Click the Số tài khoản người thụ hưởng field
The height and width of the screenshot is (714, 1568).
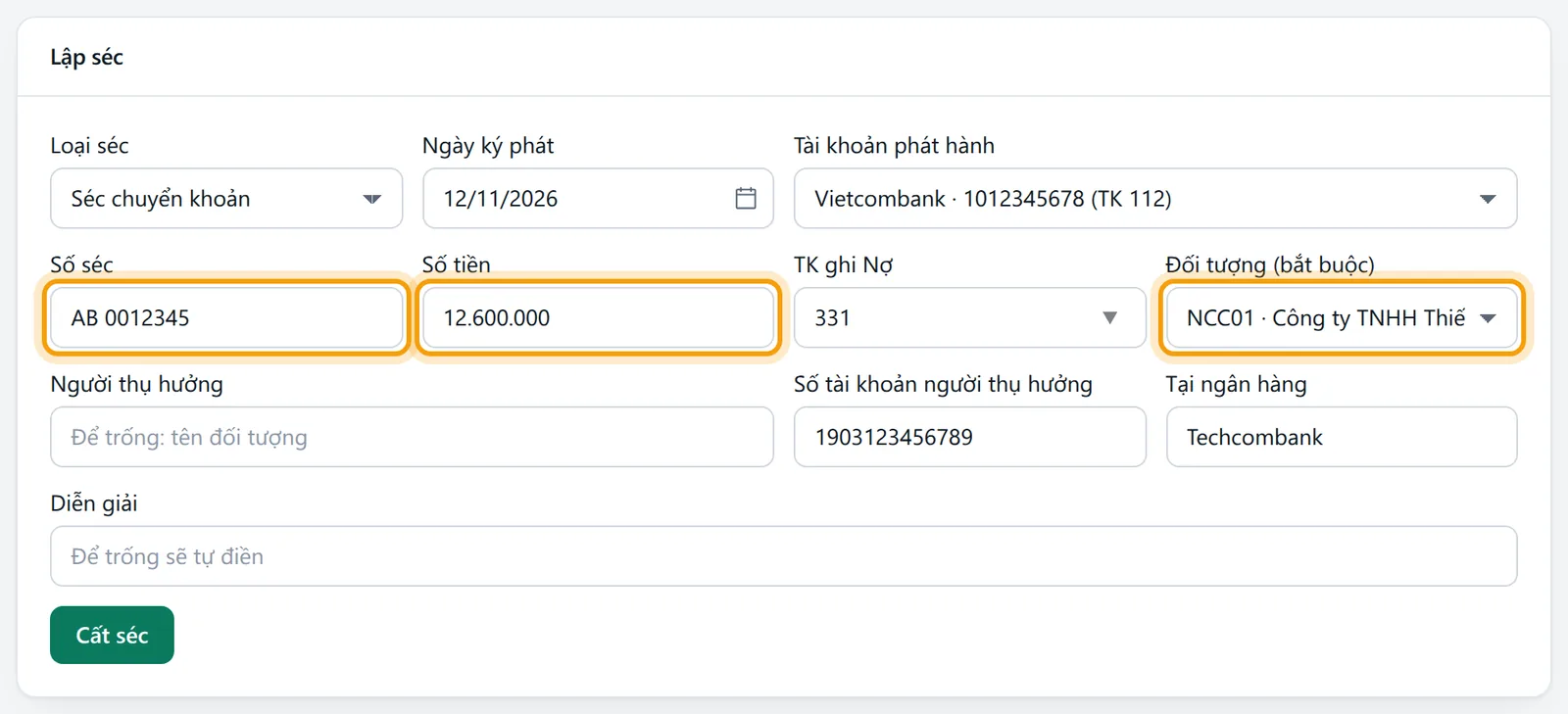click(970, 437)
